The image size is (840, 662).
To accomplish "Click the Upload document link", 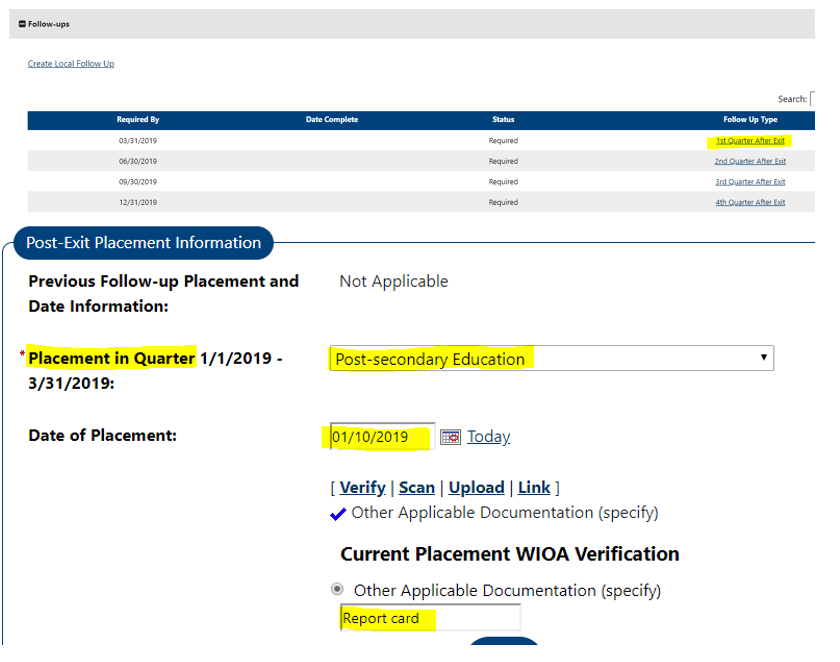I will [476, 488].
